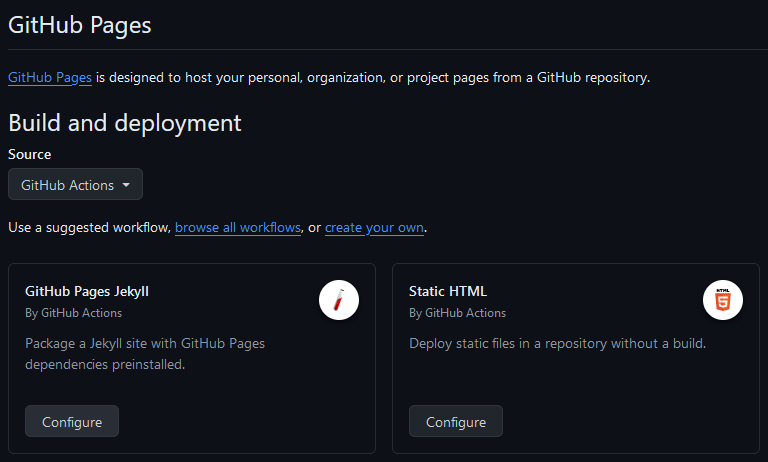Screen dimensions: 768x462
Task: Click 'By GitHub Actions' under GitHub Pages Jekyll
Action: pos(73,313)
